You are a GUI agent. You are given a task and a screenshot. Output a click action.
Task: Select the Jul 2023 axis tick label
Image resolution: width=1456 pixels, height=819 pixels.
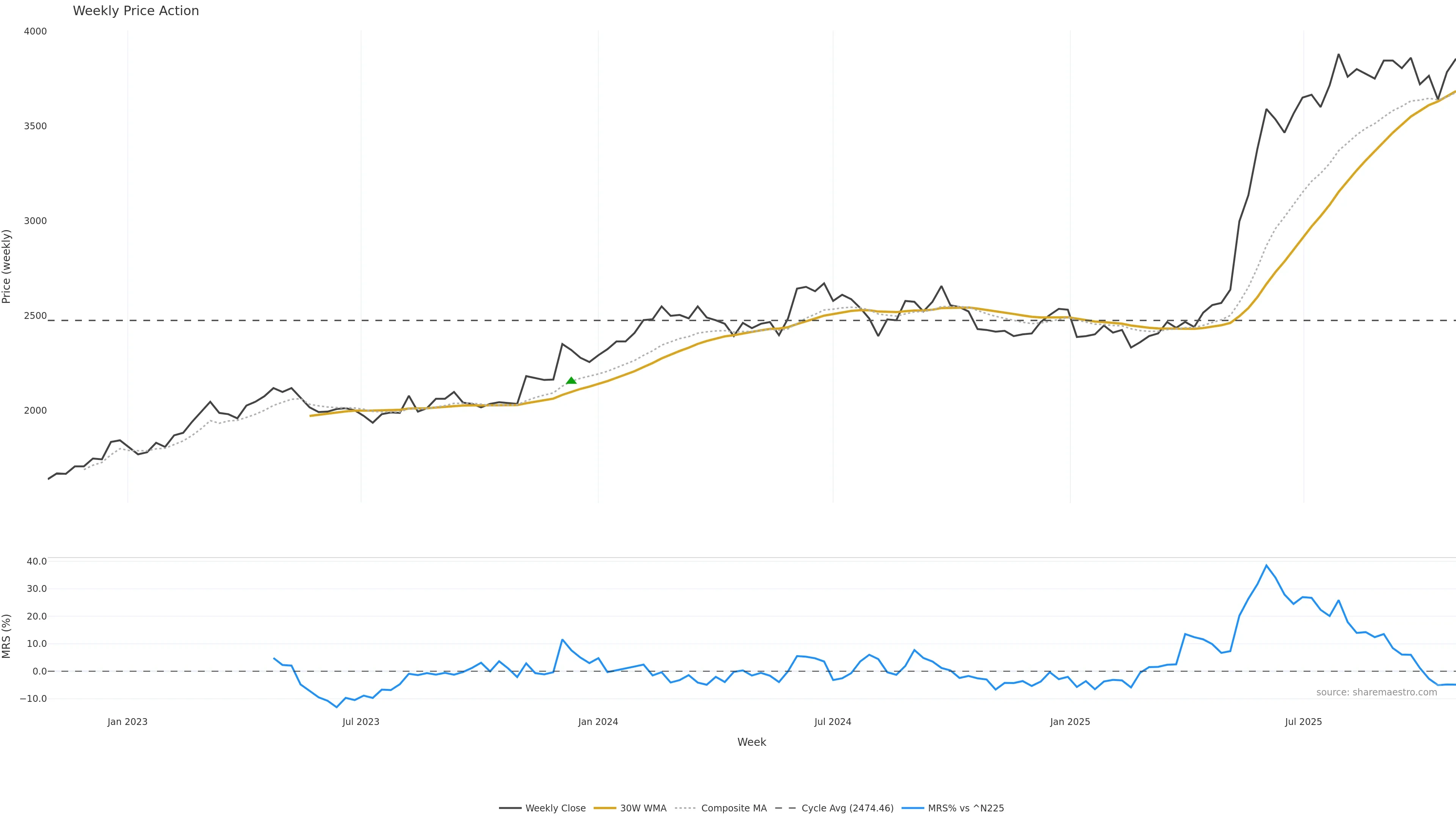[x=361, y=722]
